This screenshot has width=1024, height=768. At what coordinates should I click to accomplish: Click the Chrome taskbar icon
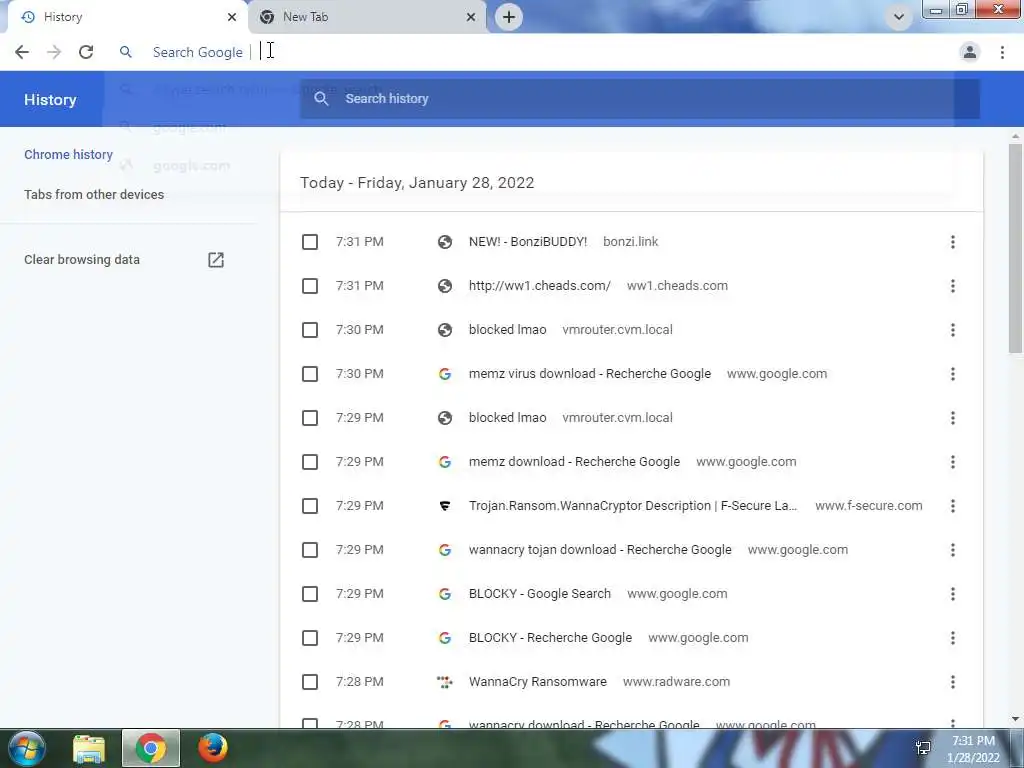click(151, 748)
